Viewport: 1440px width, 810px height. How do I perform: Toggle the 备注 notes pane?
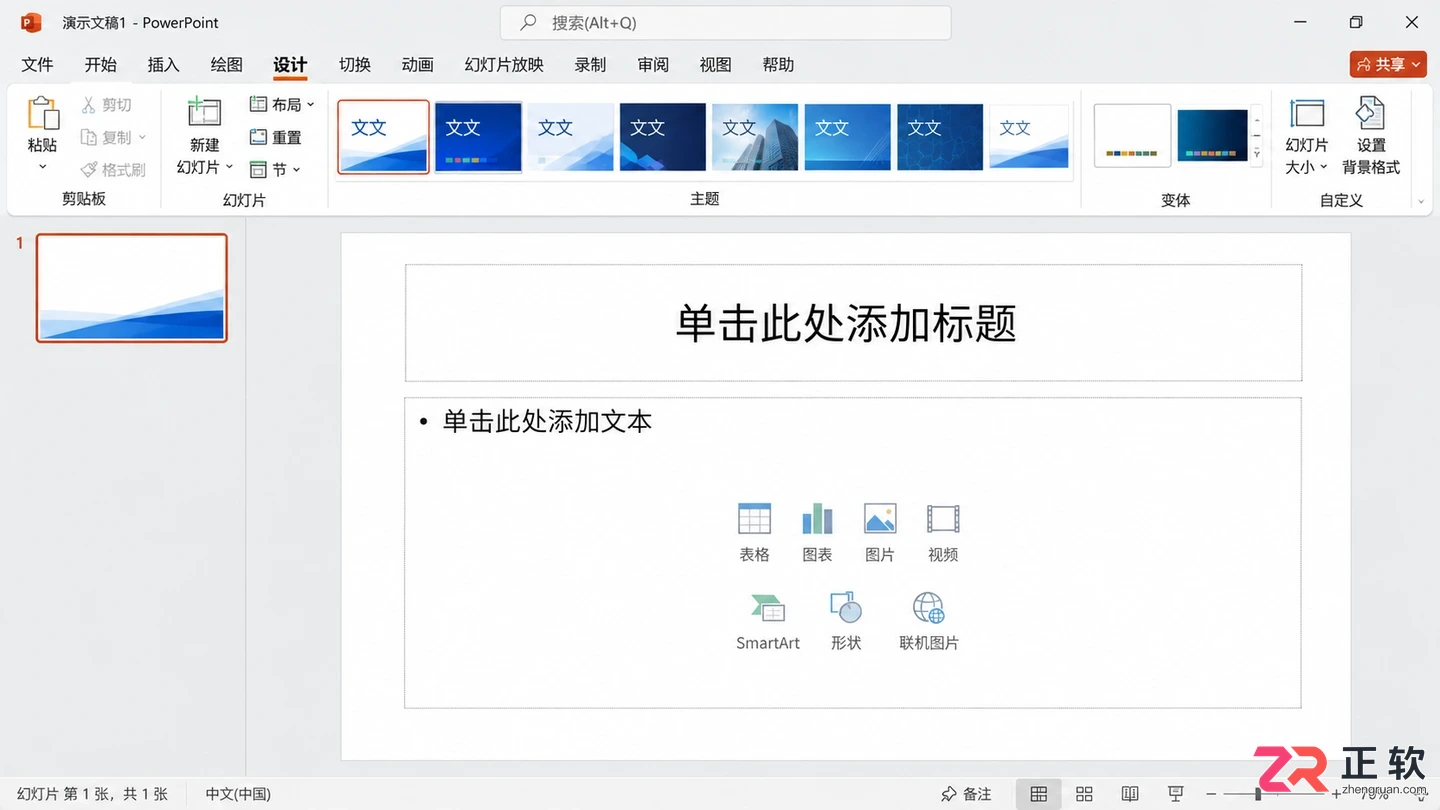coord(966,794)
